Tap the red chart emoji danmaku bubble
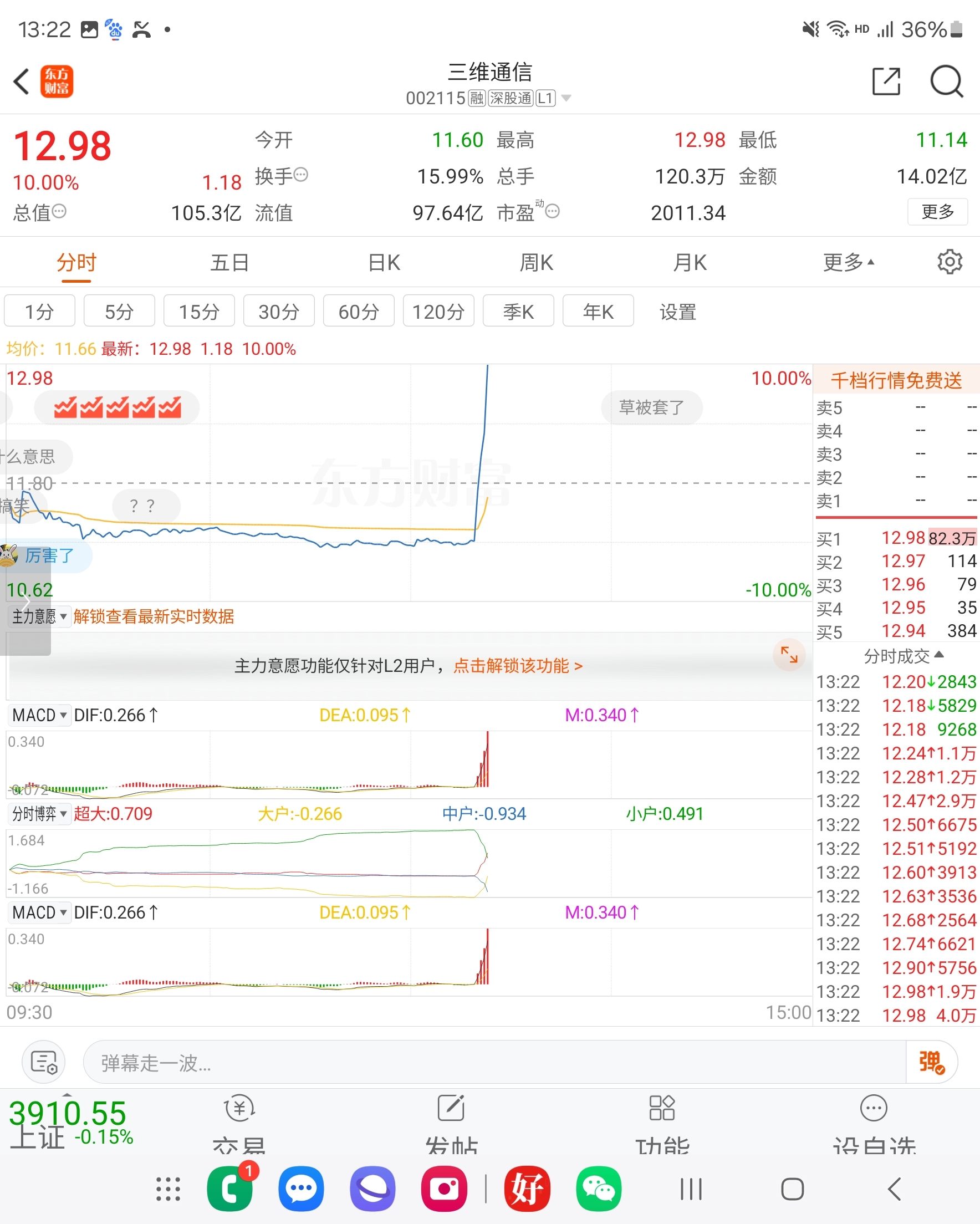Image resolution: width=980 pixels, height=1224 pixels. [x=117, y=407]
